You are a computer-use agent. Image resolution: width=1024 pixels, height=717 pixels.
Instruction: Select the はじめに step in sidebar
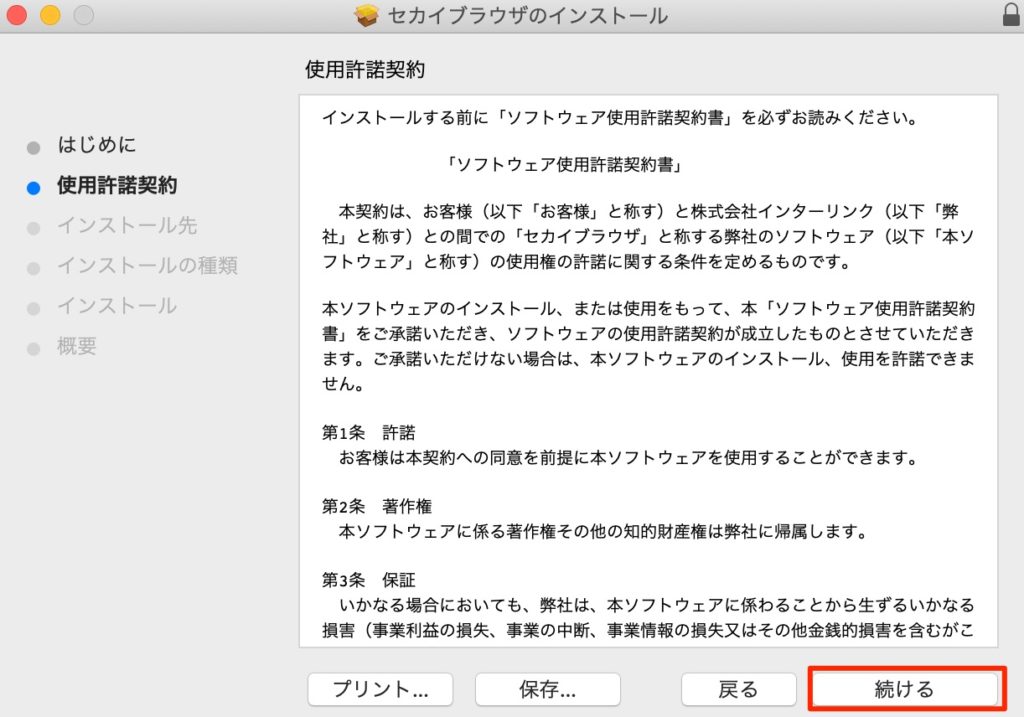pos(97,144)
